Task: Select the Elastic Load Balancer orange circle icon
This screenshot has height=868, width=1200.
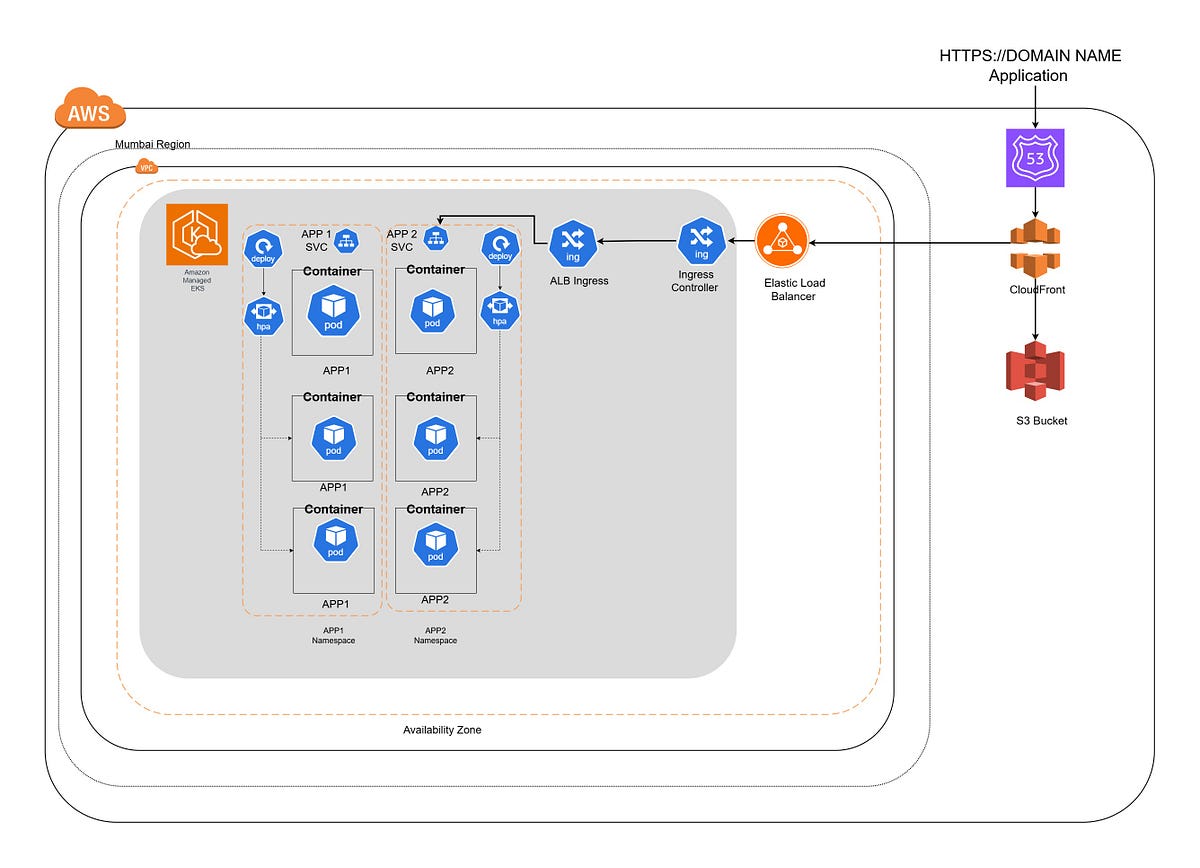Action: pyautogui.click(x=783, y=243)
